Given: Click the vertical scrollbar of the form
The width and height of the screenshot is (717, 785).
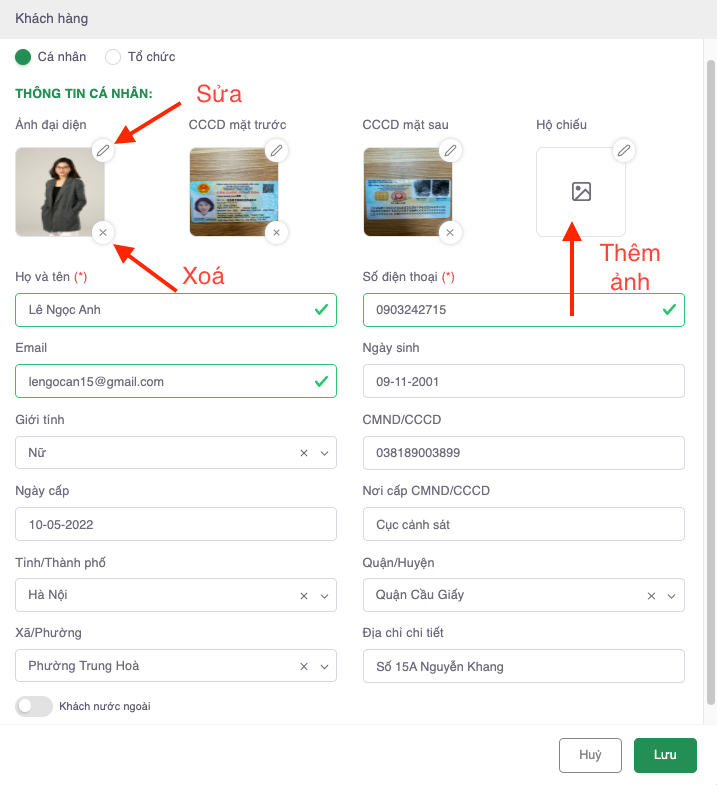Looking at the screenshot, I should point(710,380).
